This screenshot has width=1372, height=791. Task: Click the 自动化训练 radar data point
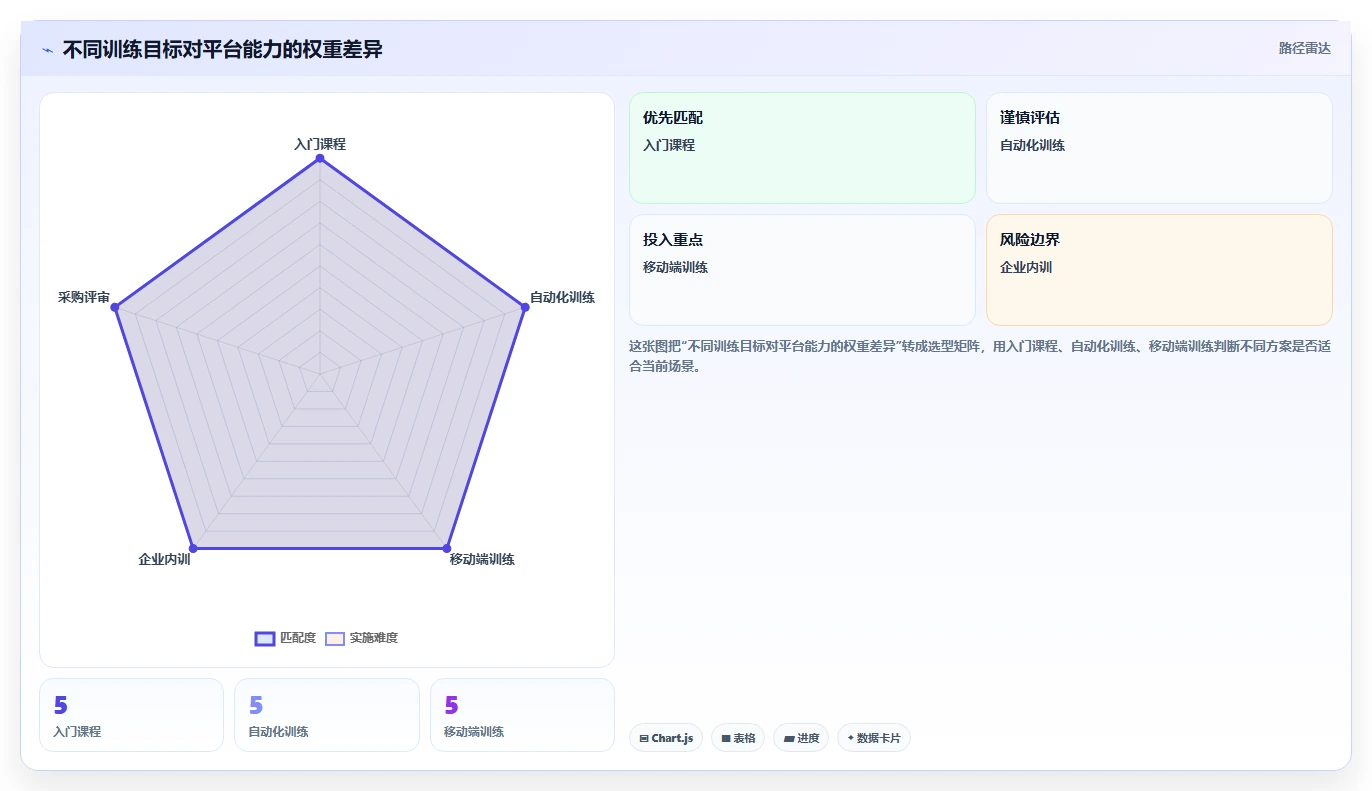tap(525, 307)
